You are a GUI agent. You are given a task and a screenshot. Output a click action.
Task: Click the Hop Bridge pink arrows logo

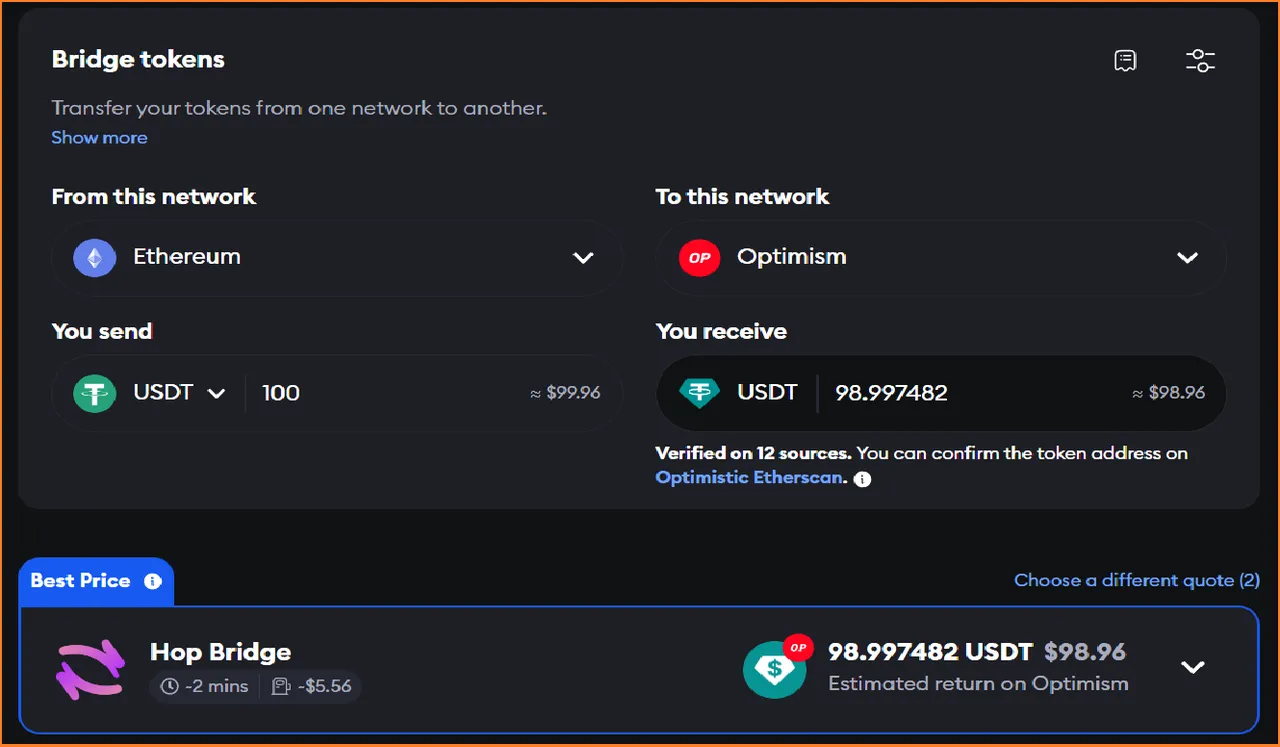[89, 669]
